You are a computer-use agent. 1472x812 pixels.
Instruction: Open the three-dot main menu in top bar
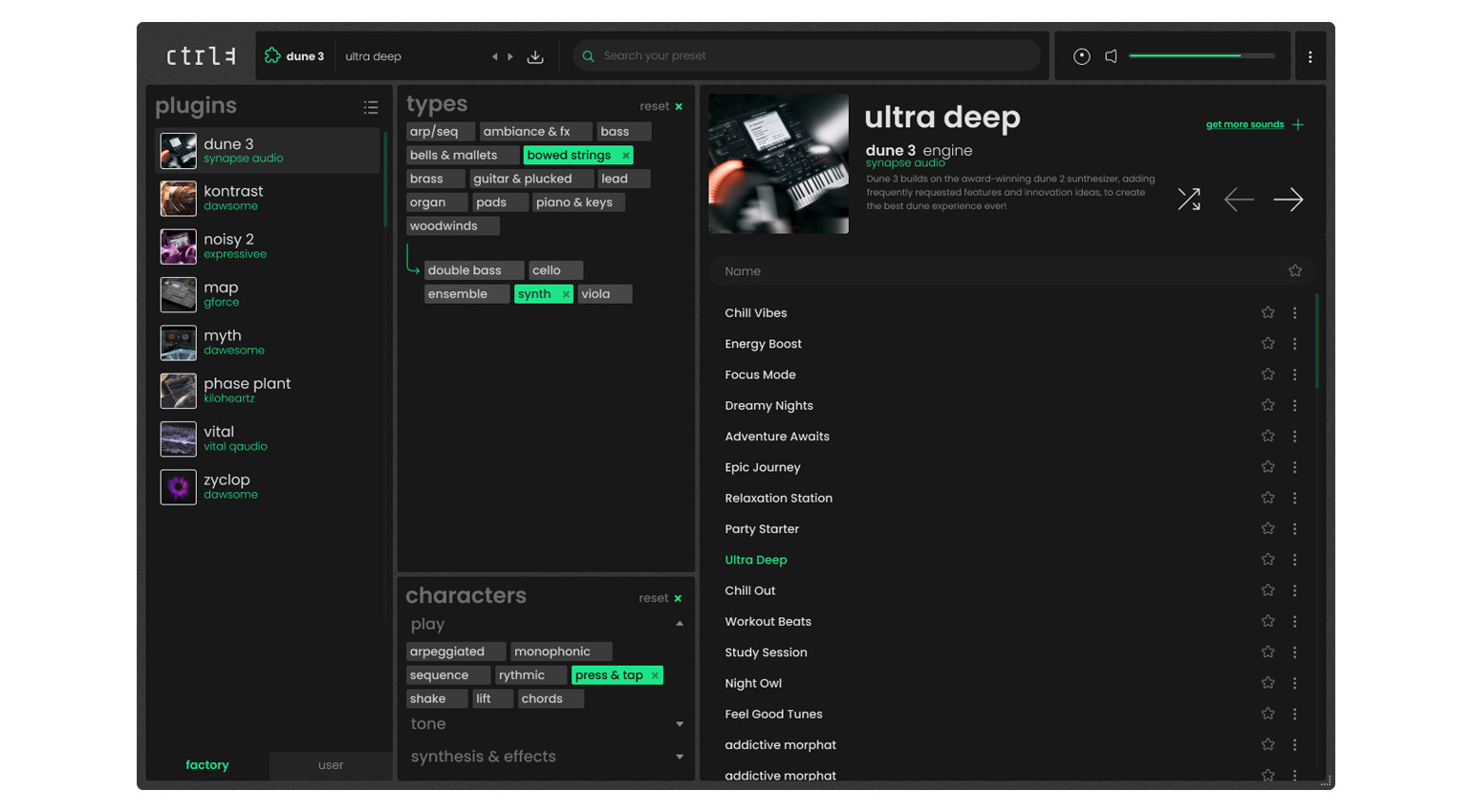pos(1310,56)
